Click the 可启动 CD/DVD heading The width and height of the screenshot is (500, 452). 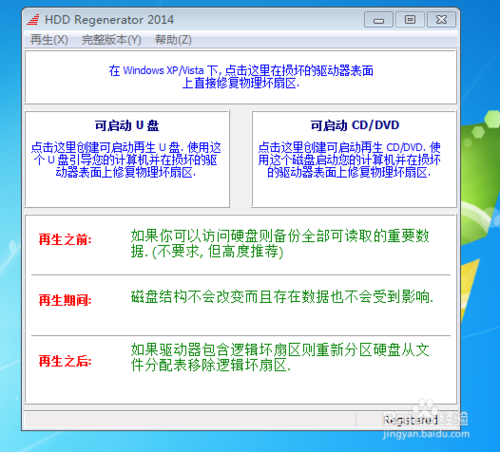[x=355, y=125]
